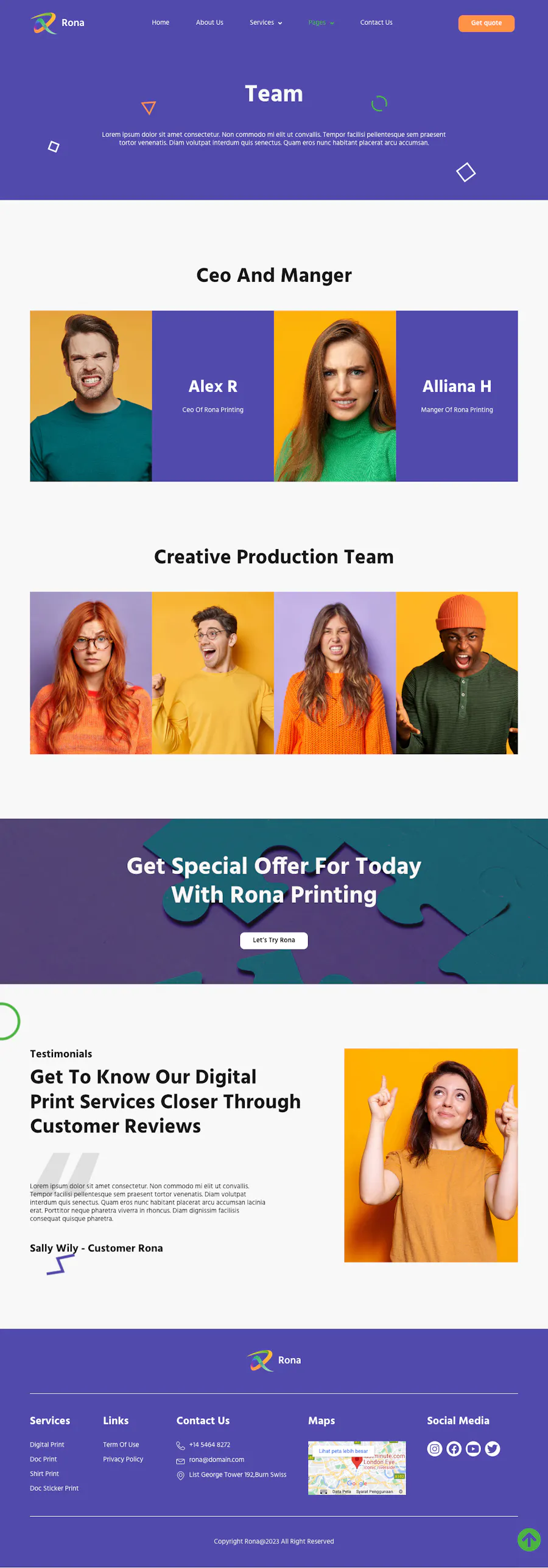Image resolution: width=548 pixels, height=1568 pixels.
Task: Open the Twitter social media icon
Action: [x=493, y=1449]
